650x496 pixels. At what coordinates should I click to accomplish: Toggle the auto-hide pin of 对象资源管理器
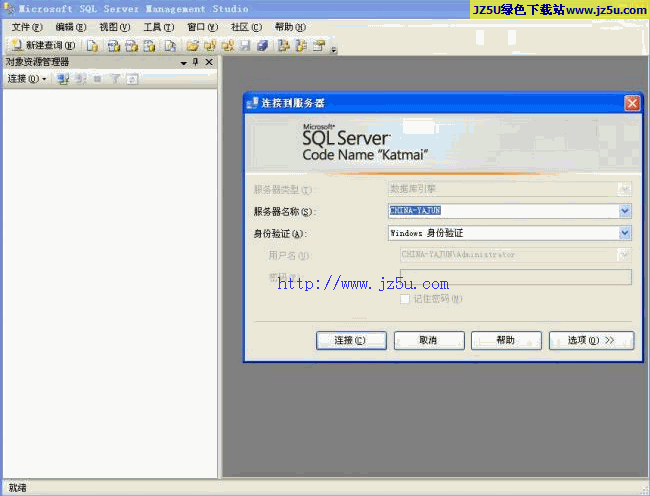[x=196, y=63]
